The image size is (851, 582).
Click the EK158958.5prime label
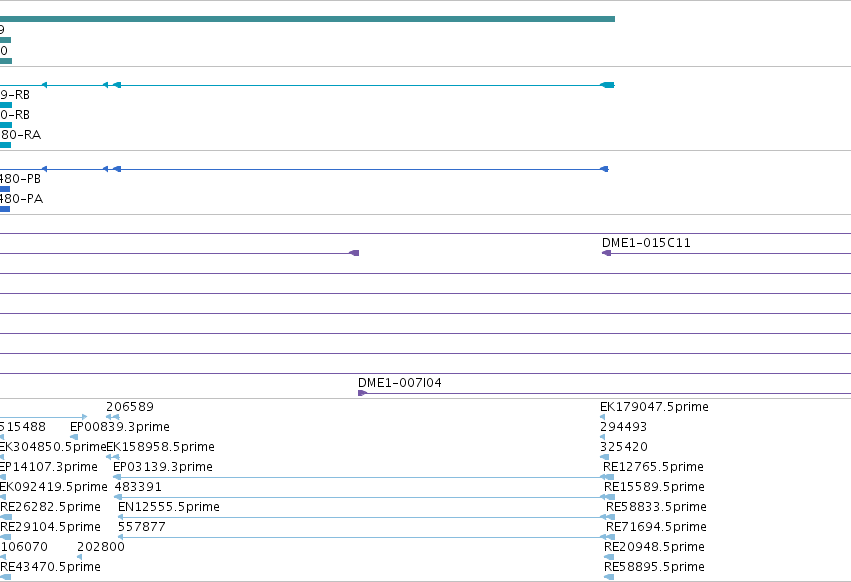pos(161,447)
